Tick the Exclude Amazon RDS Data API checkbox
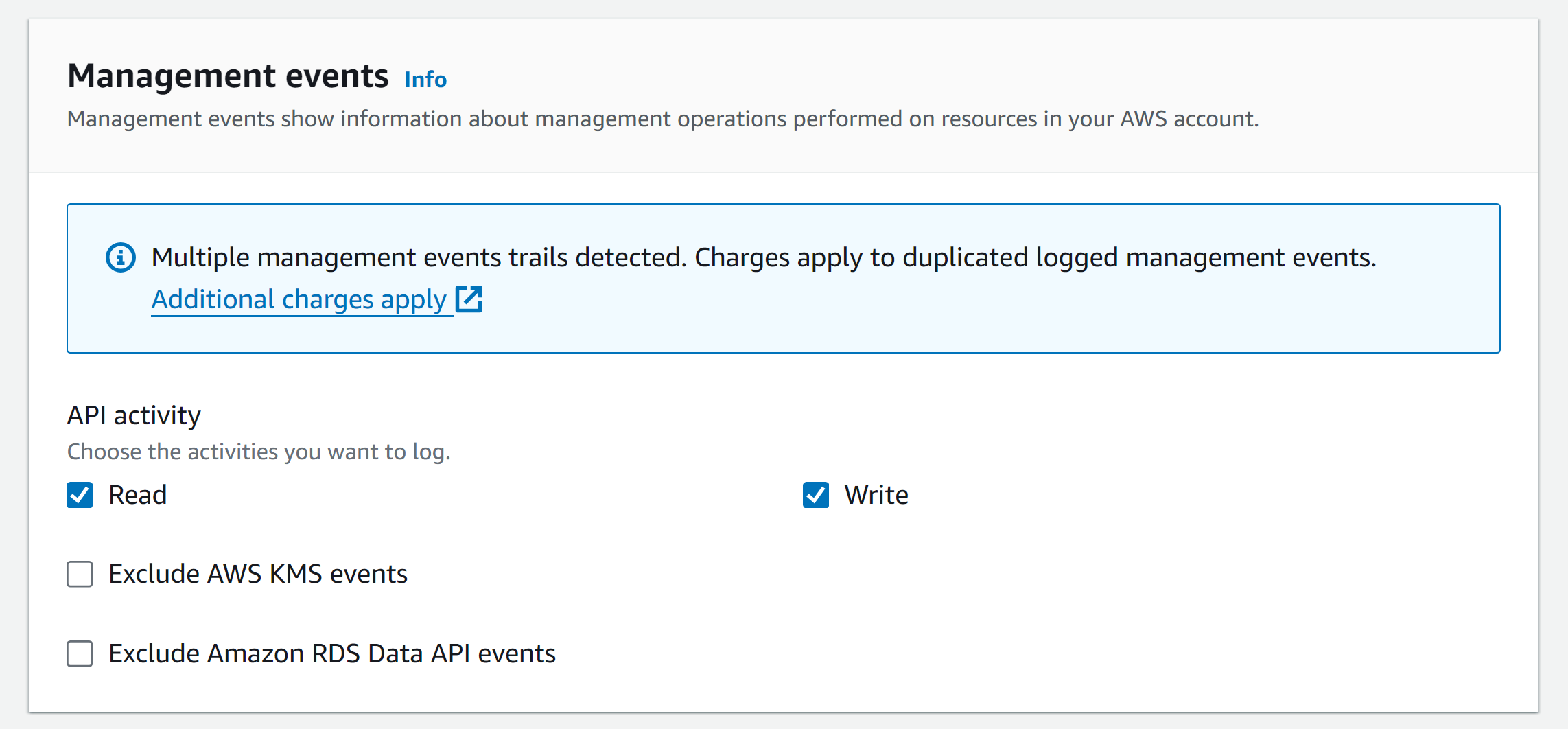Screen dimensions: 1568x729 tap(80, 653)
